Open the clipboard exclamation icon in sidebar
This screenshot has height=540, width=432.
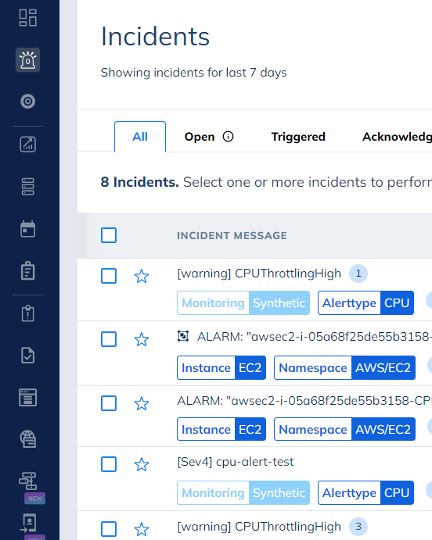(28, 313)
